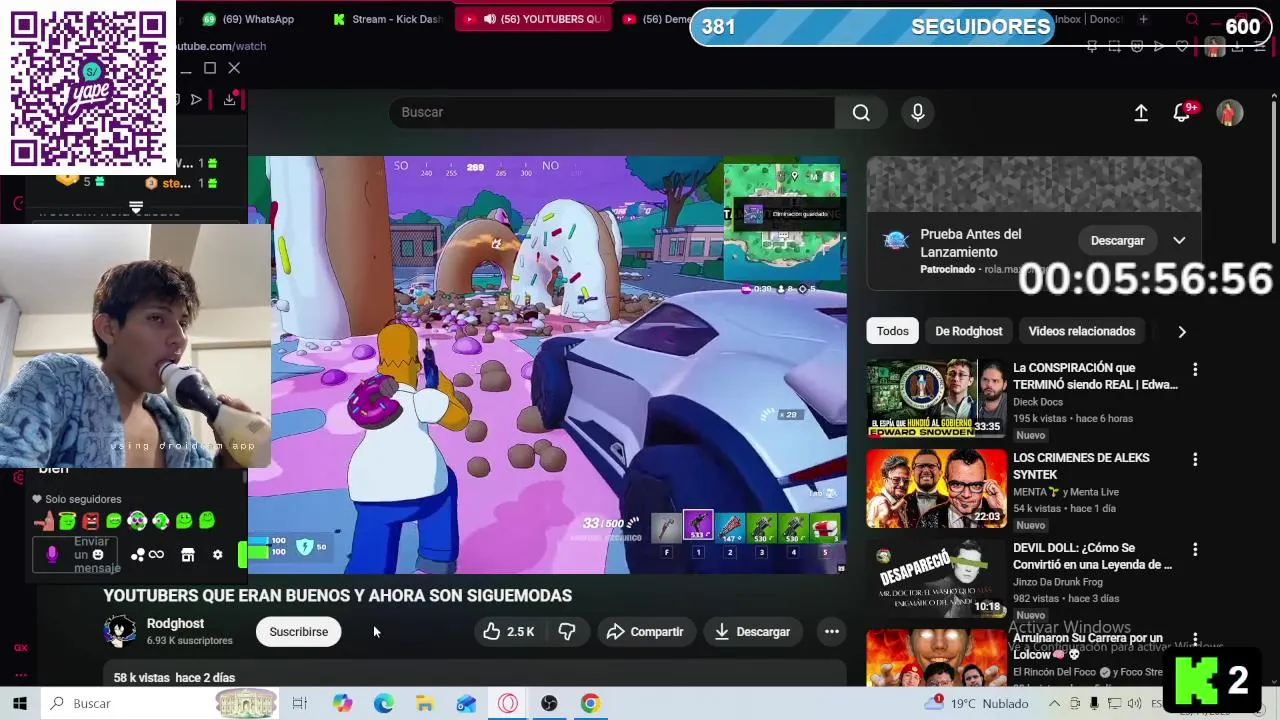The image size is (1280, 720).
Task: Open emoji picker in chat message box
Action: 98,555
